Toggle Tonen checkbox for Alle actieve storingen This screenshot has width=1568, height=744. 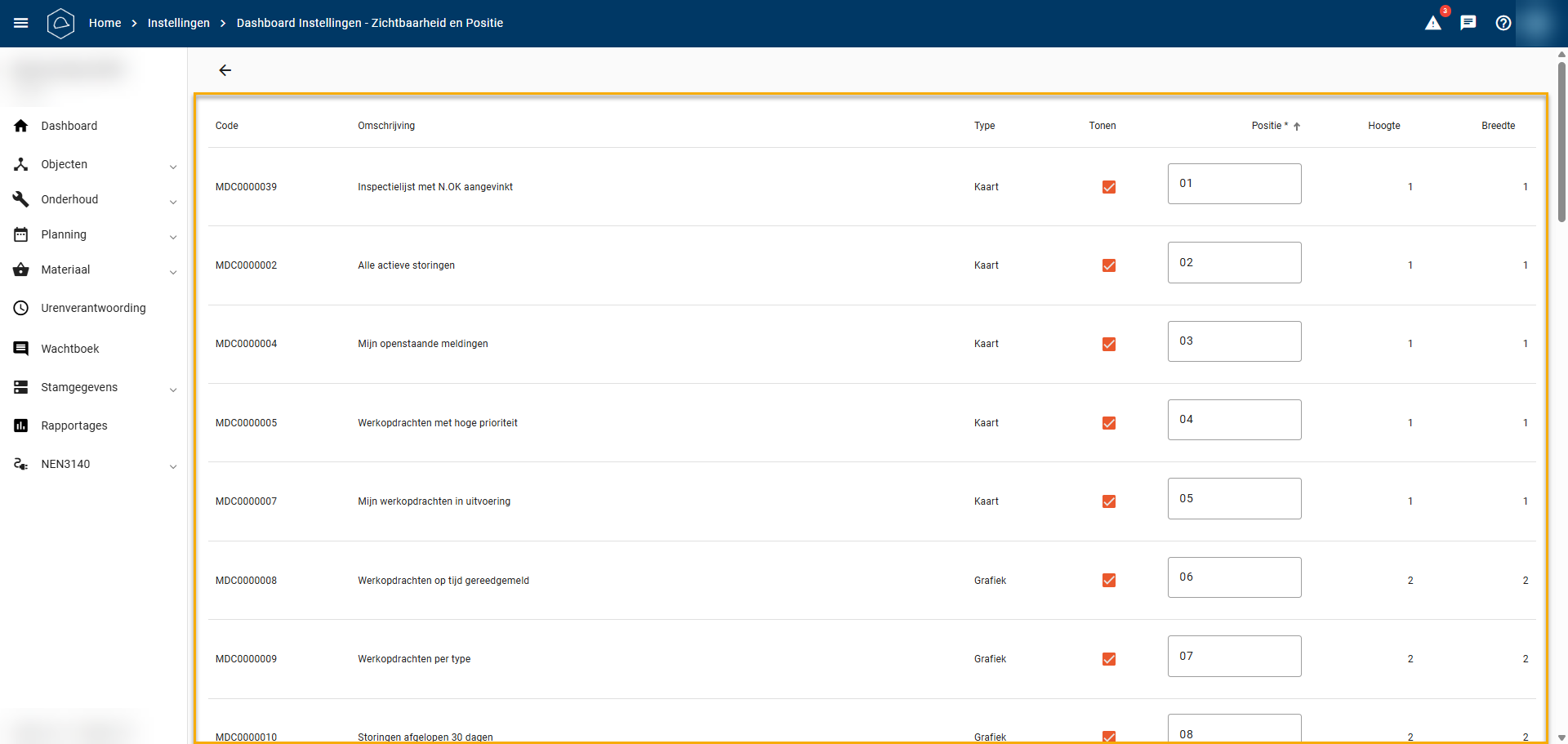click(1109, 265)
